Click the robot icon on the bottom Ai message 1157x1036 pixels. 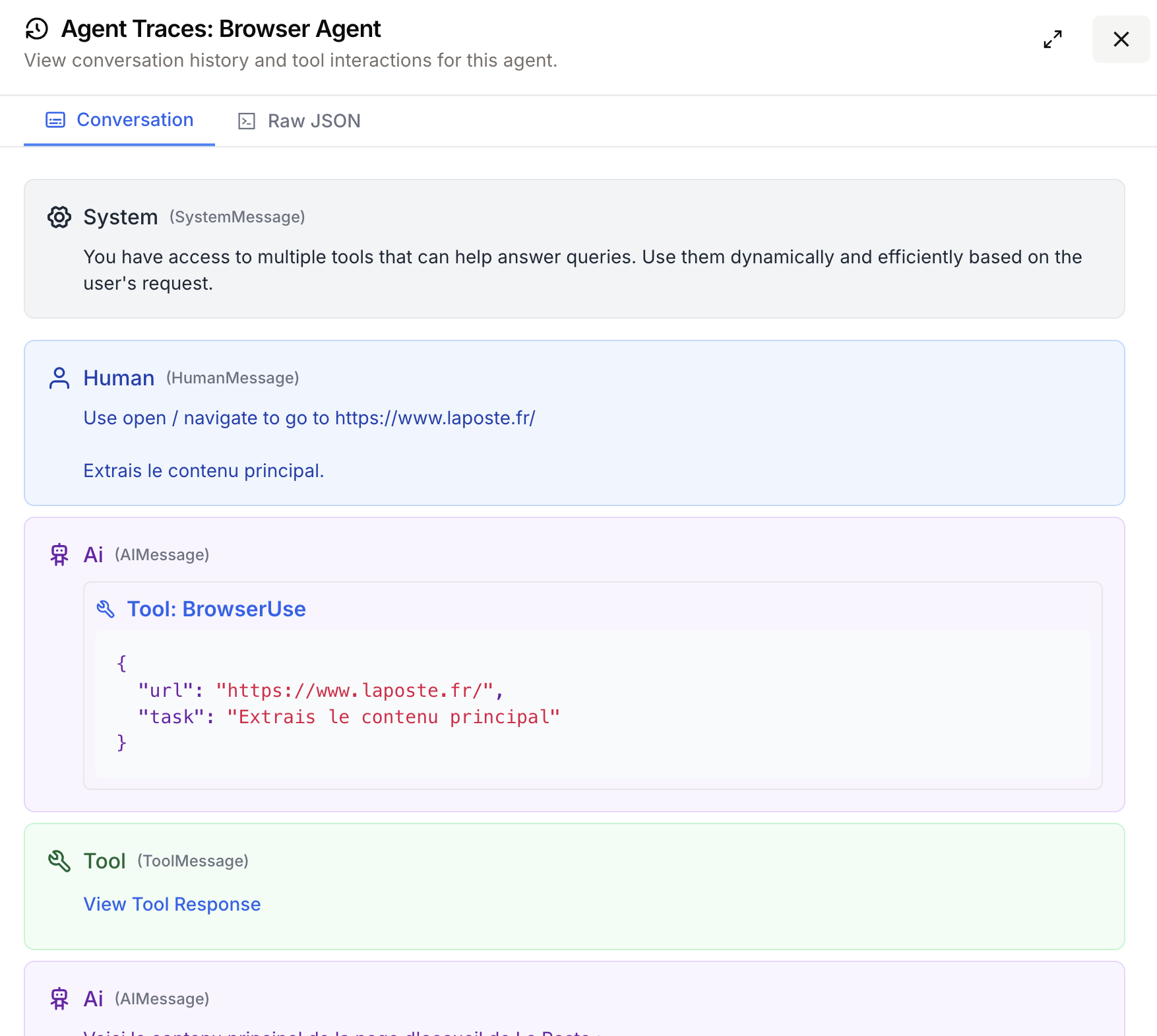click(x=59, y=998)
